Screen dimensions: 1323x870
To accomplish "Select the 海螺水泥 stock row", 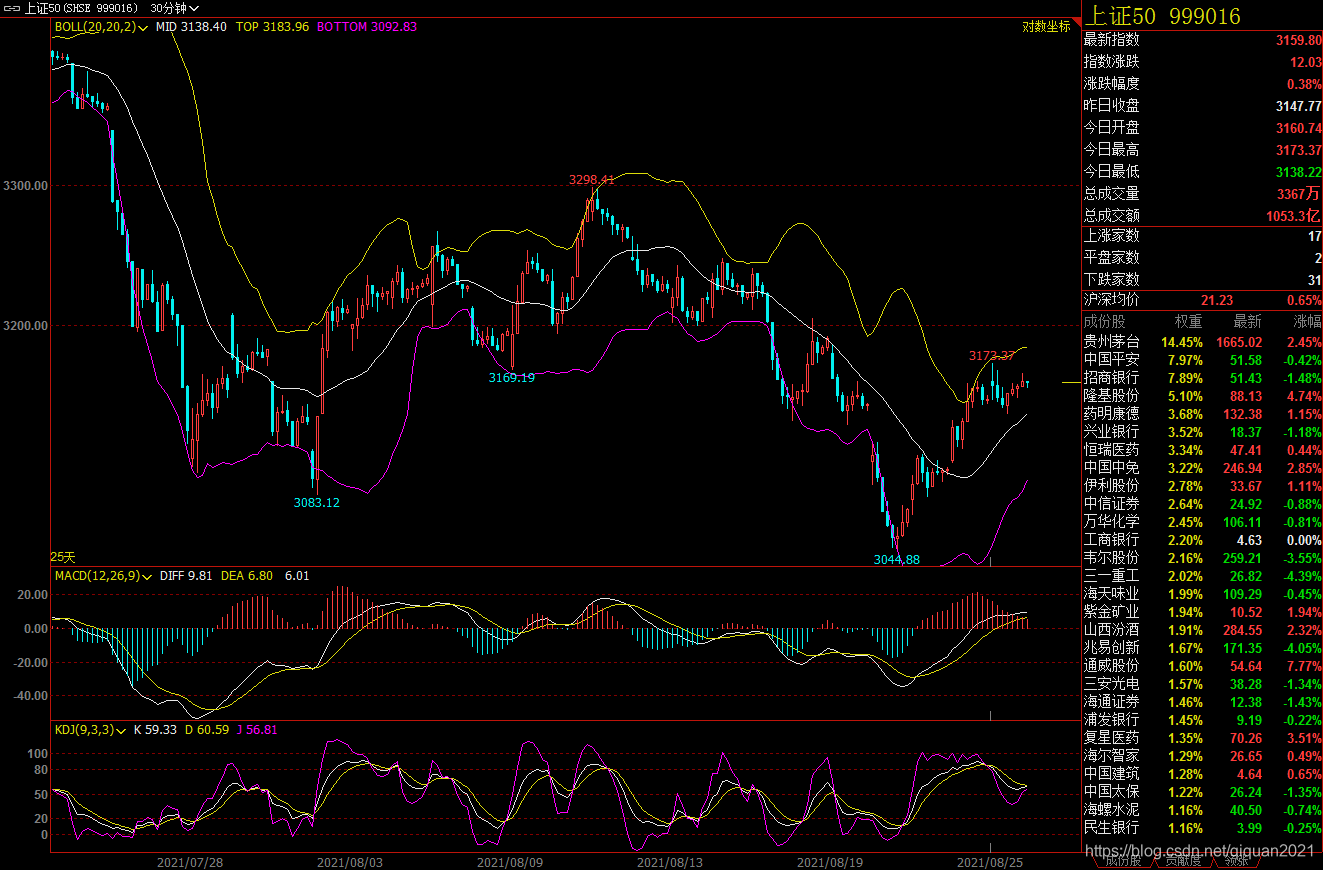I will click(x=1203, y=809).
